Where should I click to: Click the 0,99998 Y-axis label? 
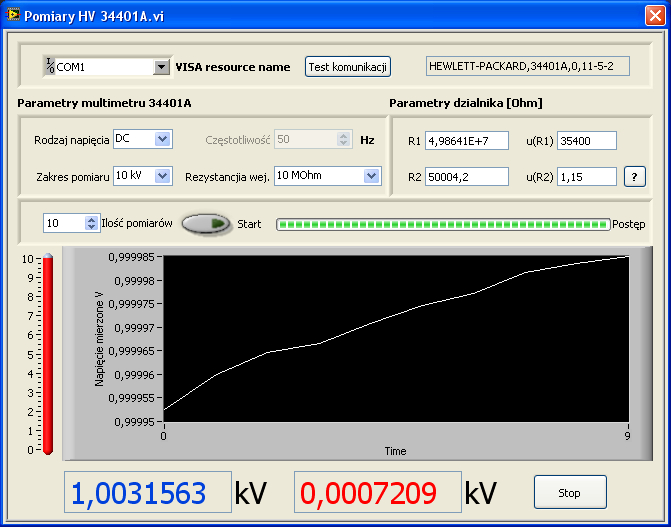coord(134,281)
